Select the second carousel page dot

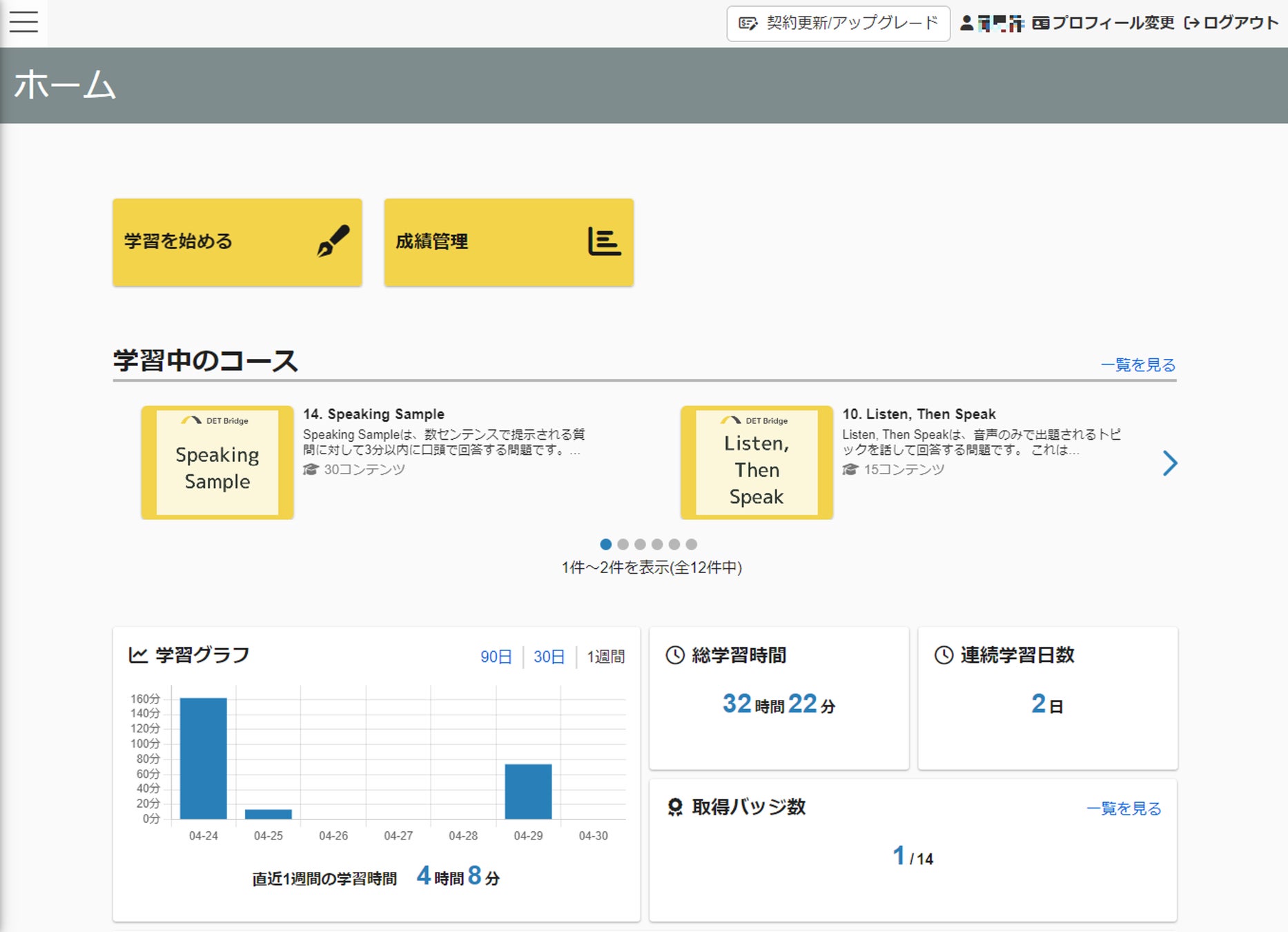click(623, 544)
